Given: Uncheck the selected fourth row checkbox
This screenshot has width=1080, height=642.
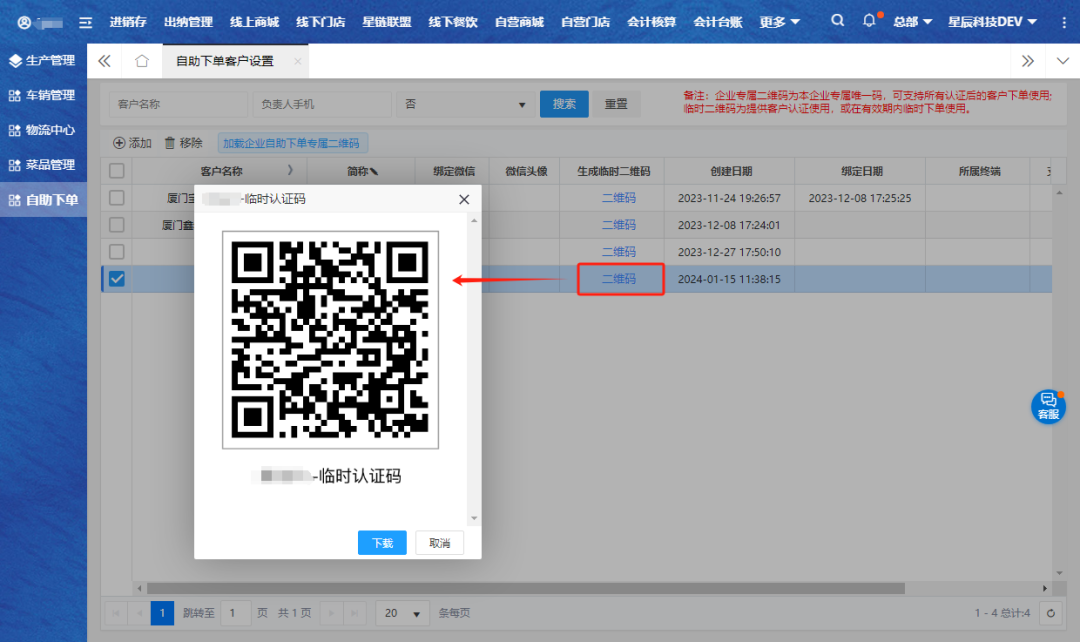Looking at the screenshot, I should [117, 279].
